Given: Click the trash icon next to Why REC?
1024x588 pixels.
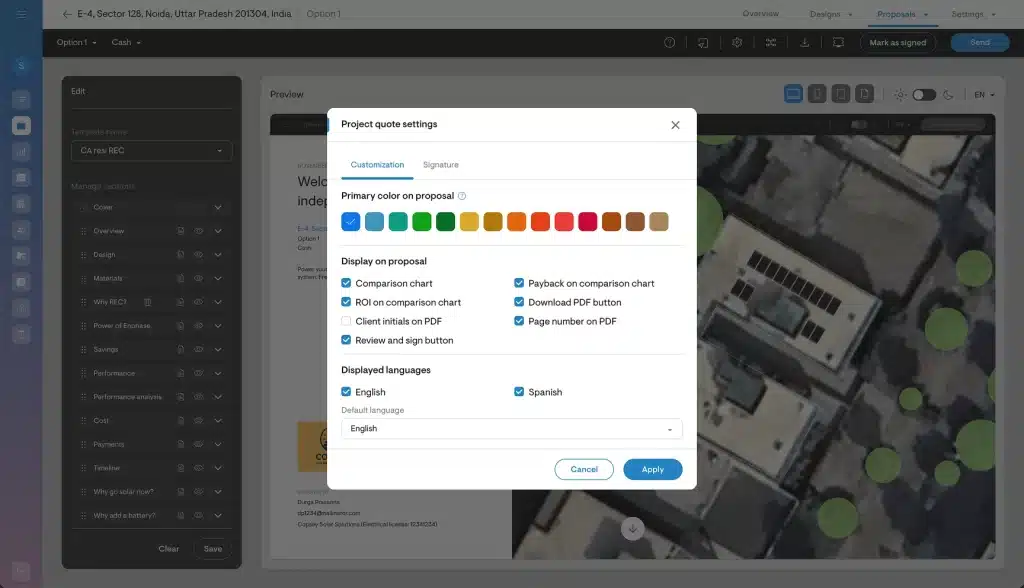Looking at the screenshot, I should point(147,302).
